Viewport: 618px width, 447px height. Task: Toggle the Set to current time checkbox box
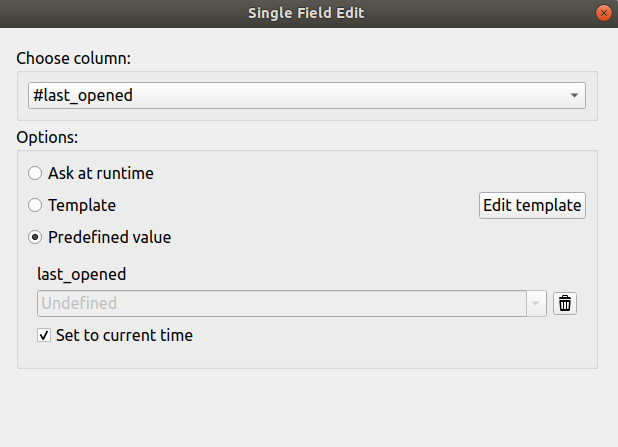(44, 335)
